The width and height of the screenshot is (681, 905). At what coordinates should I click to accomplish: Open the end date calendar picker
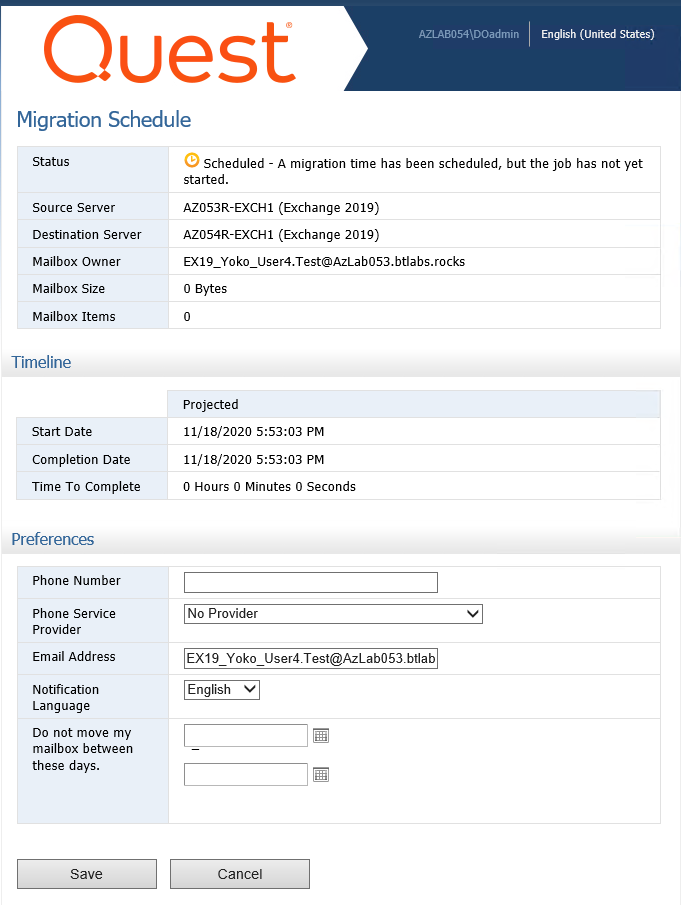click(321, 774)
